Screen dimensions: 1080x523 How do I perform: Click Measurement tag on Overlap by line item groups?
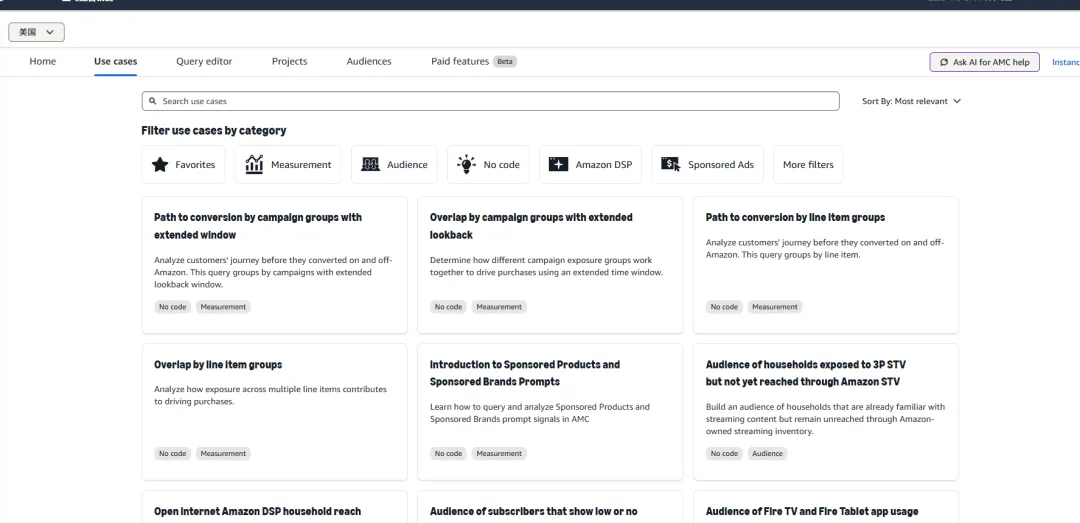point(223,453)
